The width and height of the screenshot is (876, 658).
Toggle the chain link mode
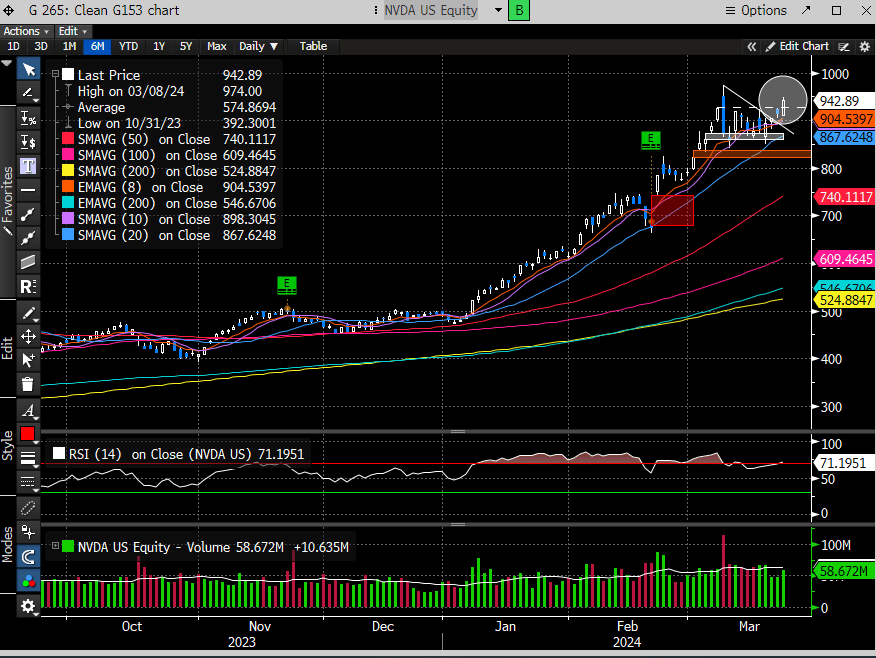[28, 507]
